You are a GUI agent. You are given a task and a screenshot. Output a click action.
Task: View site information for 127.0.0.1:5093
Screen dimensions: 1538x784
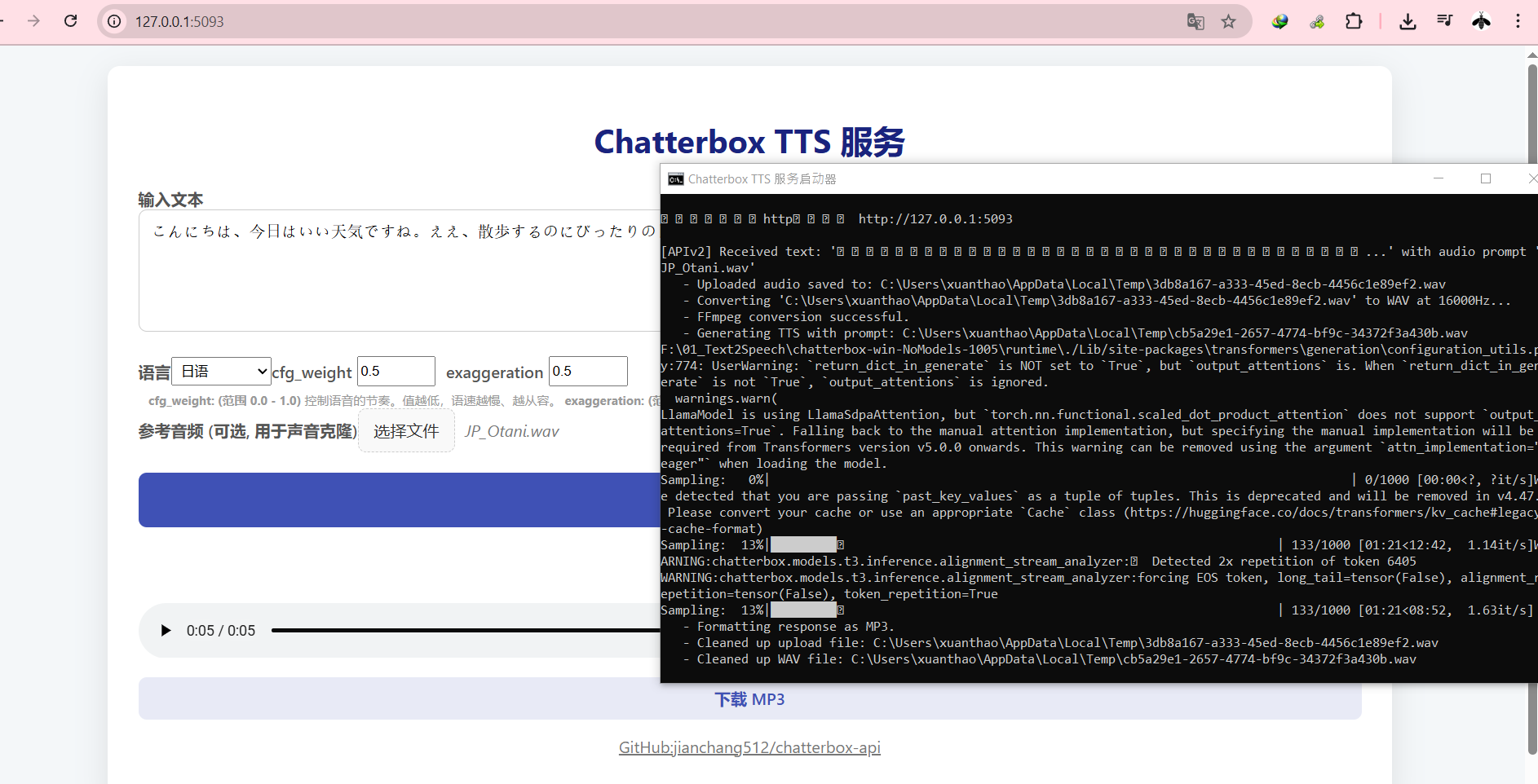115,22
